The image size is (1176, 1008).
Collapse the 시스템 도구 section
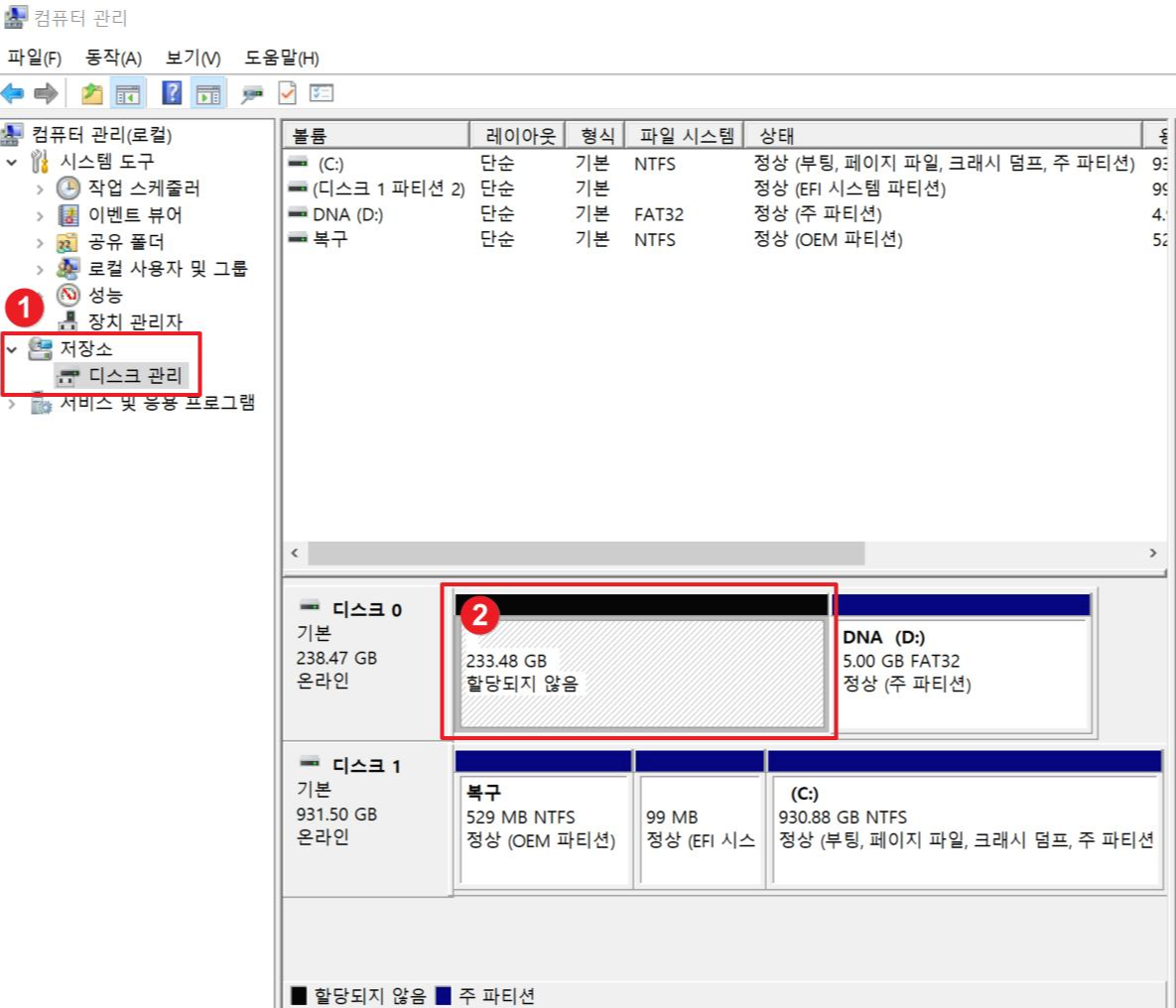[10, 162]
